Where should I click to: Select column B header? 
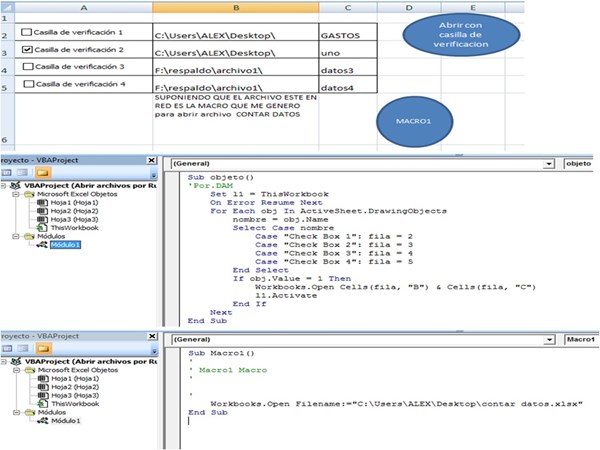(x=236, y=7)
